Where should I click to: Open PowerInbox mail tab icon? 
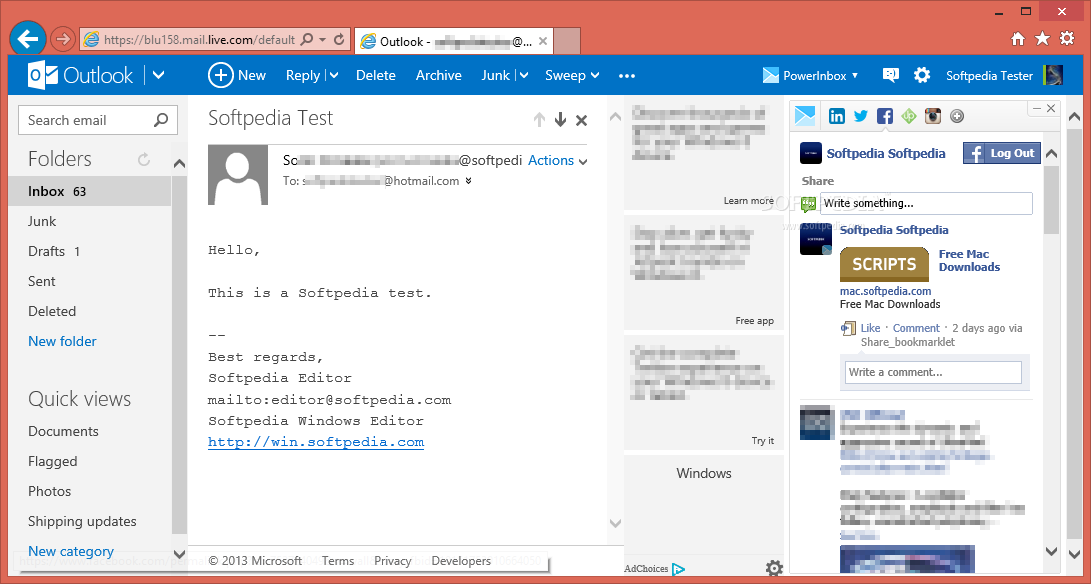804,116
